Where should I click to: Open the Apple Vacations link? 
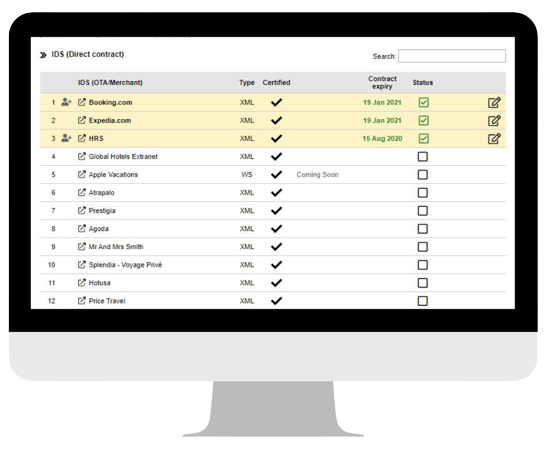tap(113, 174)
